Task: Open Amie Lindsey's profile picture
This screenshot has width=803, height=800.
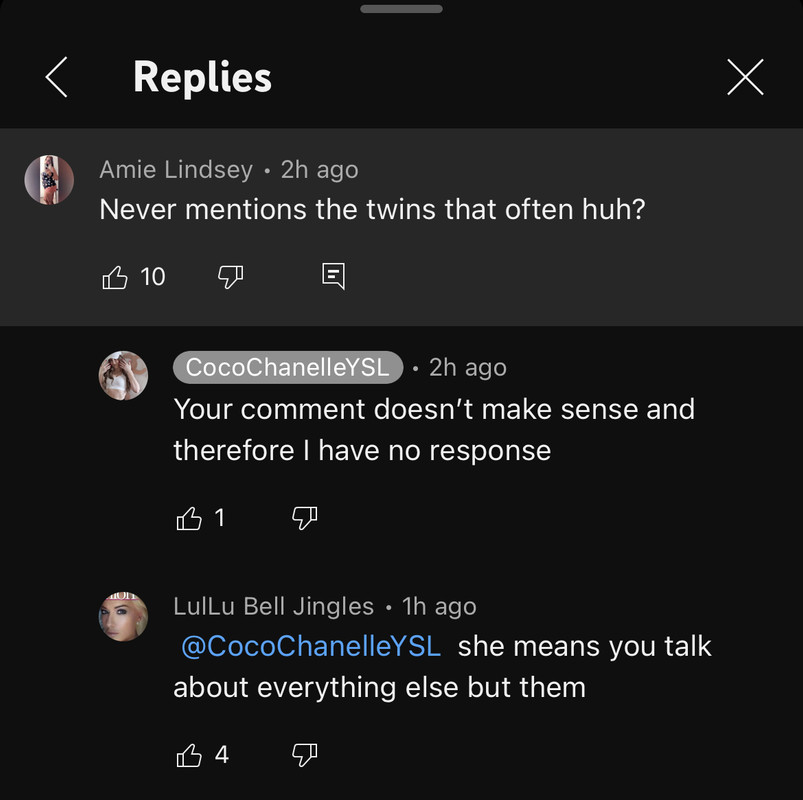Action: [x=49, y=180]
